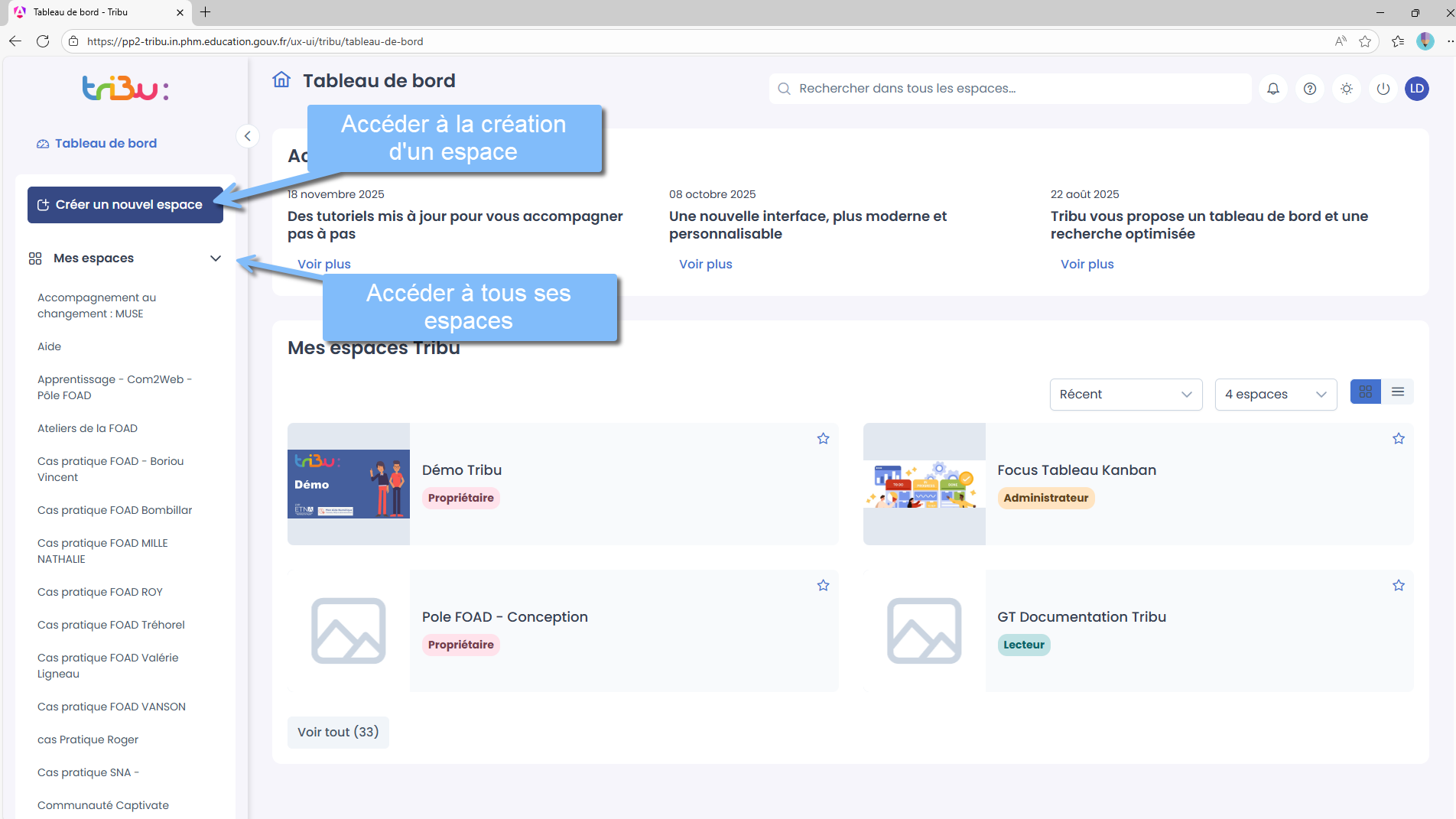The width and height of the screenshot is (1456, 819).
Task: Open the browser favorites list icon
Action: (1398, 41)
